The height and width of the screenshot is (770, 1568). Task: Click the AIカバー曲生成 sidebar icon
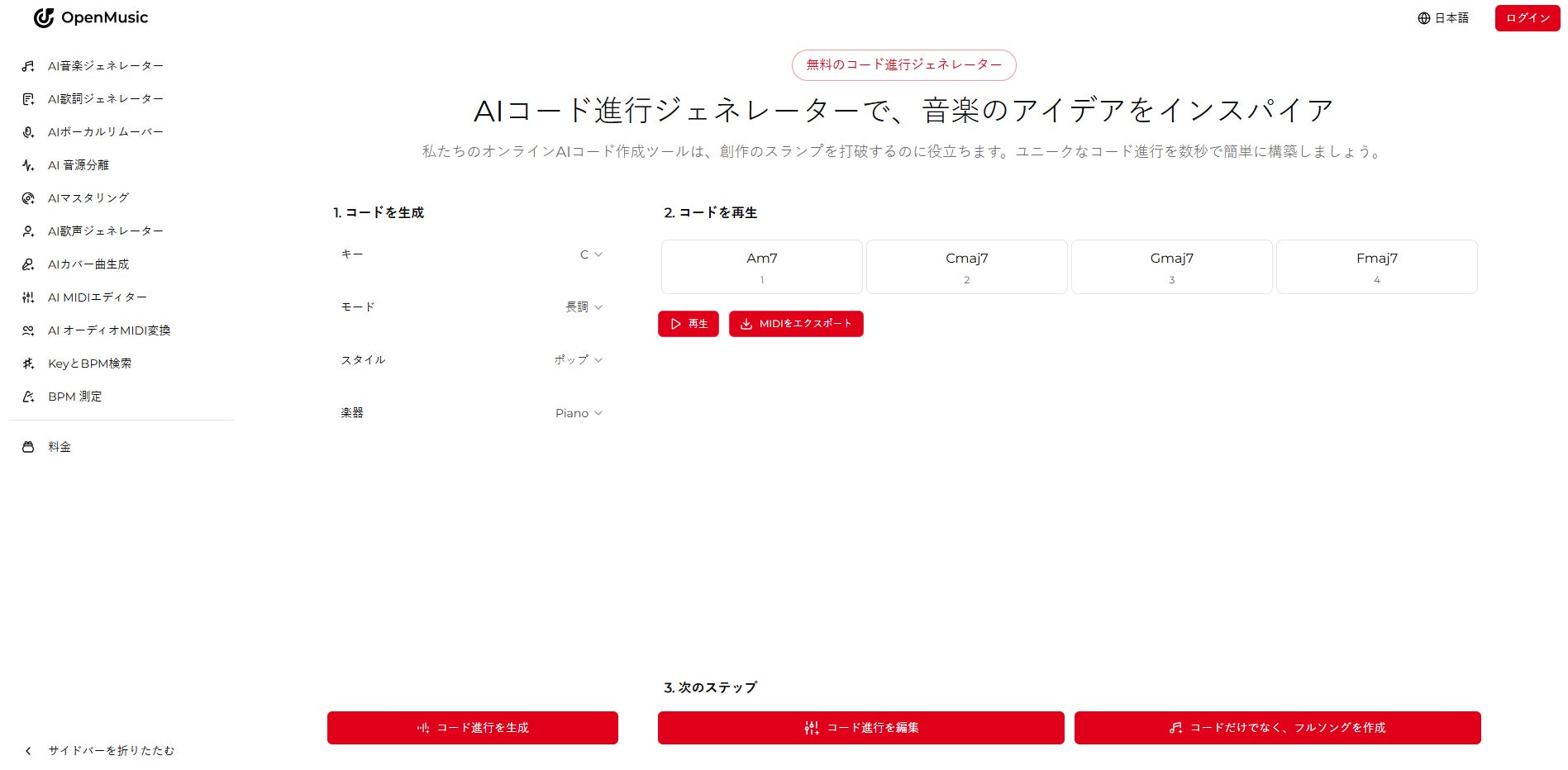pyautogui.click(x=28, y=264)
